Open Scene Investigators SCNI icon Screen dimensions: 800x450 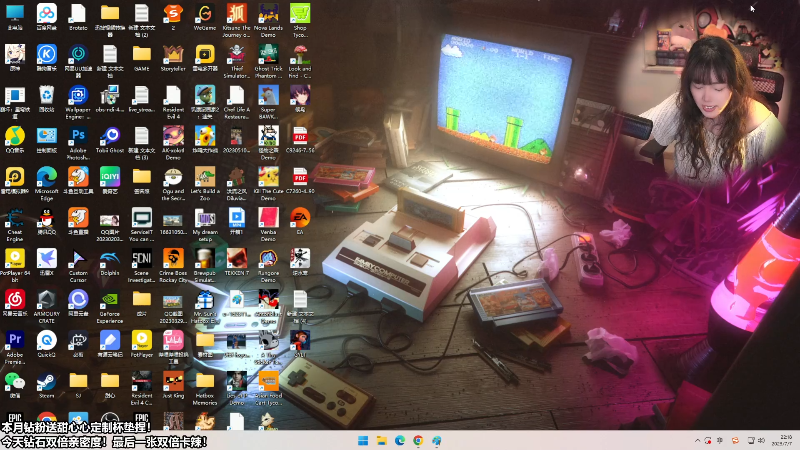(x=141, y=265)
